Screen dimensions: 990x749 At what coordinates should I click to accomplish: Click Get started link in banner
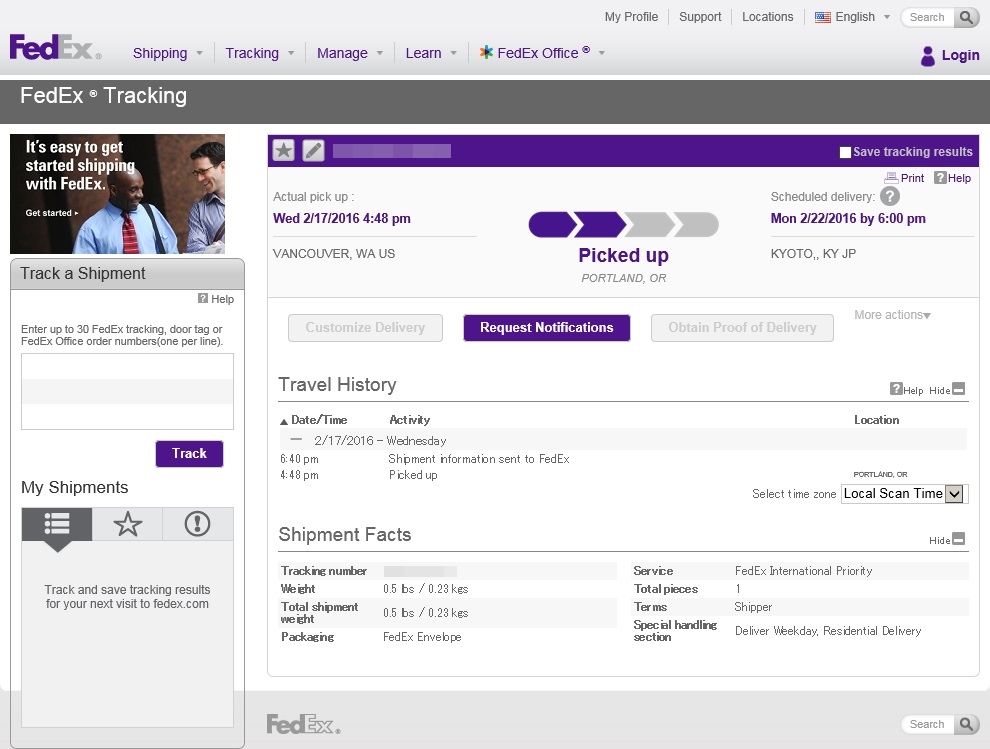(52, 213)
